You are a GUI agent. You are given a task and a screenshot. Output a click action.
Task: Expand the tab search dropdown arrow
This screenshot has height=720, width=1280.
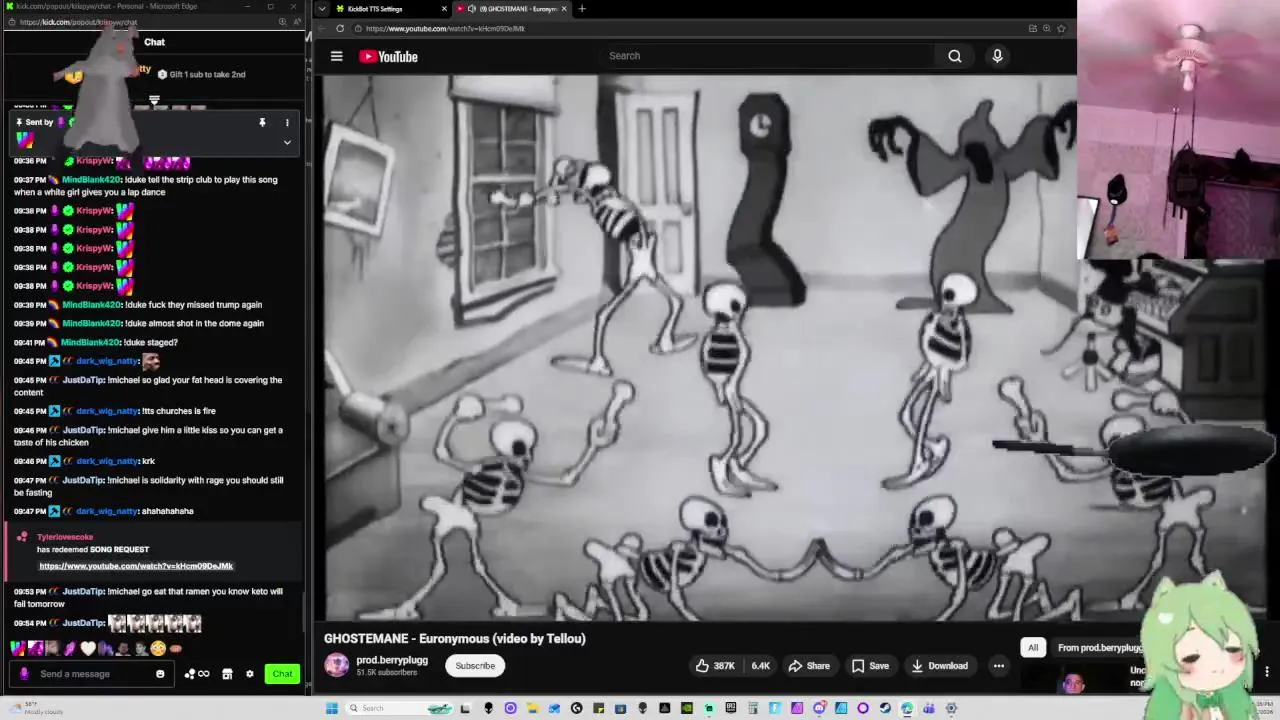pyautogui.click(x=321, y=9)
